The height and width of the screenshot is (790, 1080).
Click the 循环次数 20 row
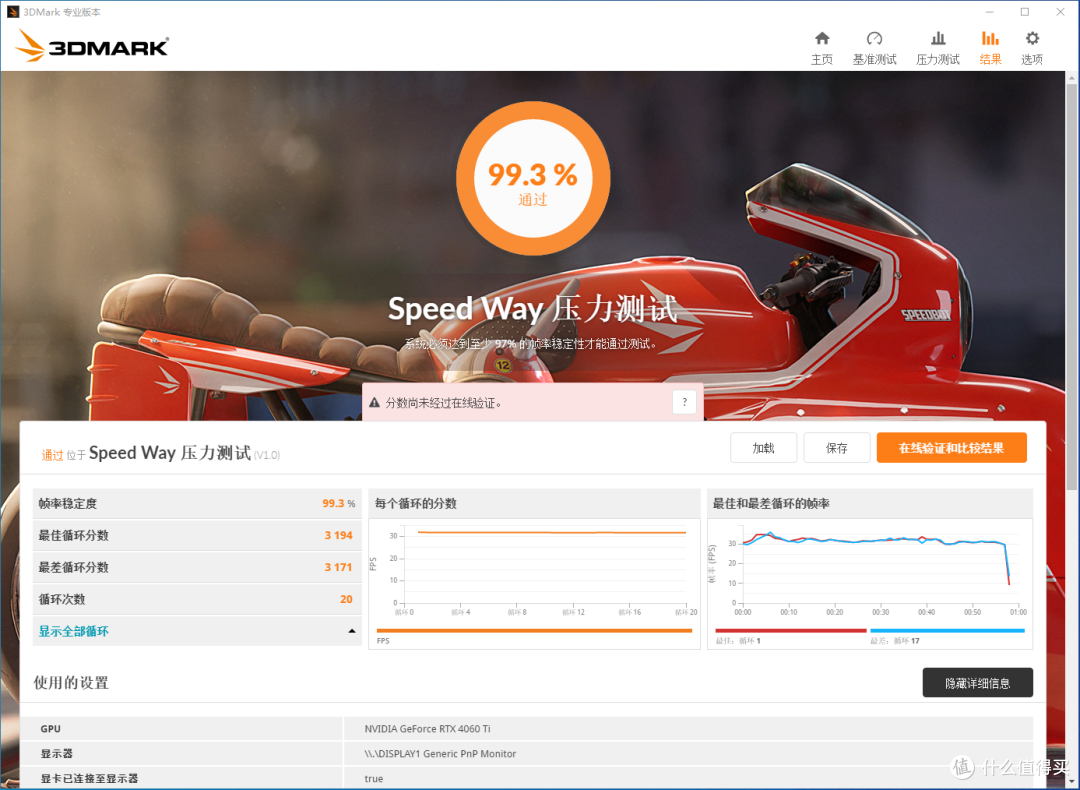point(197,599)
